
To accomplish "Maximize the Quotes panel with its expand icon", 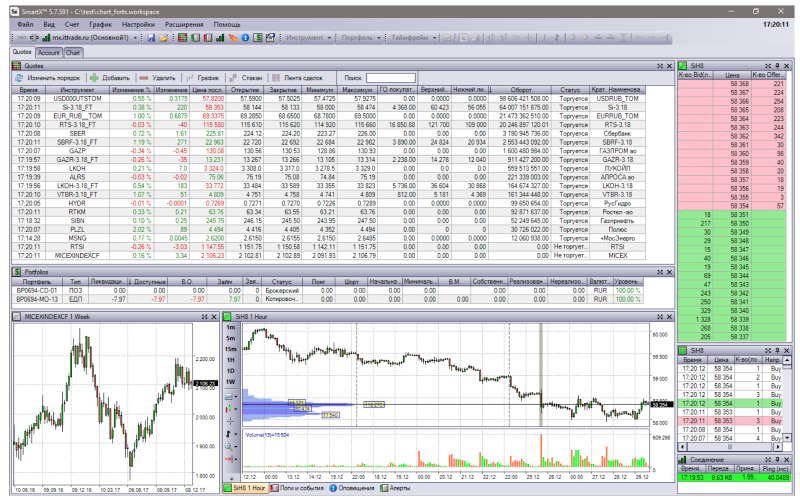I will click(x=660, y=66).
